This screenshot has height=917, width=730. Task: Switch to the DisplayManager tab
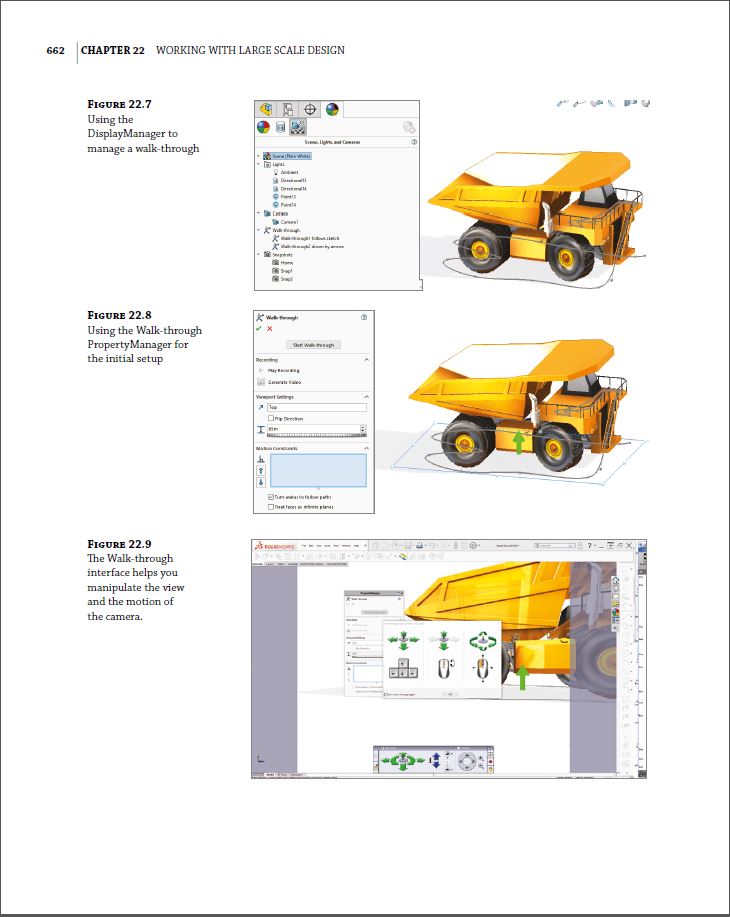click(x=333, y=109)
